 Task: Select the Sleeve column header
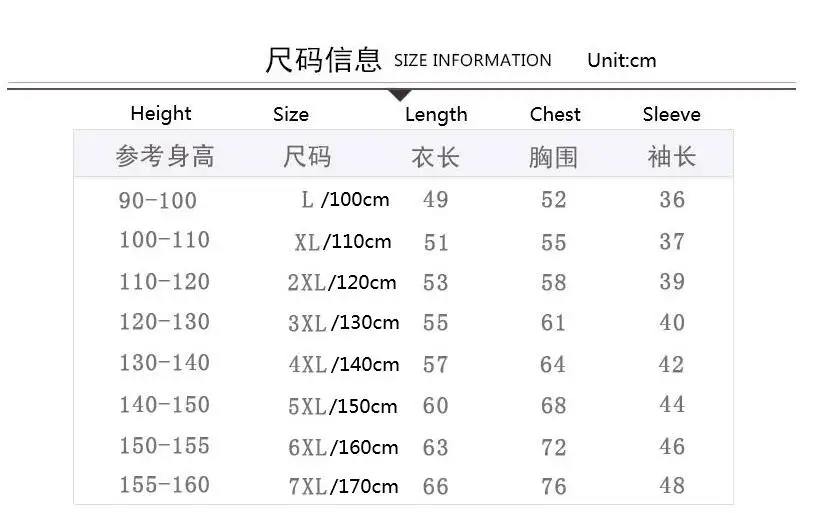click(x=671, y=114)
